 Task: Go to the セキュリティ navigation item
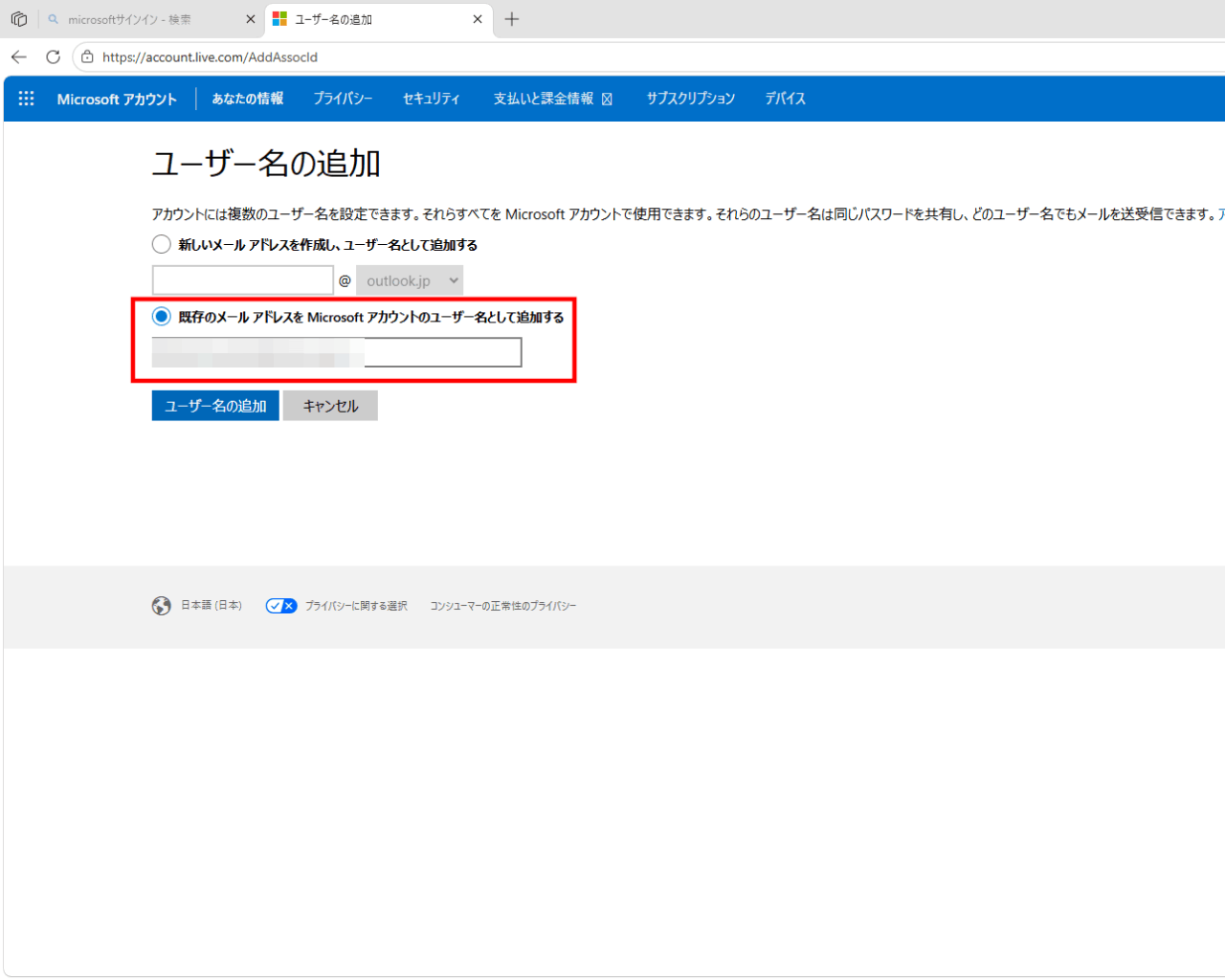pos(431,99)
